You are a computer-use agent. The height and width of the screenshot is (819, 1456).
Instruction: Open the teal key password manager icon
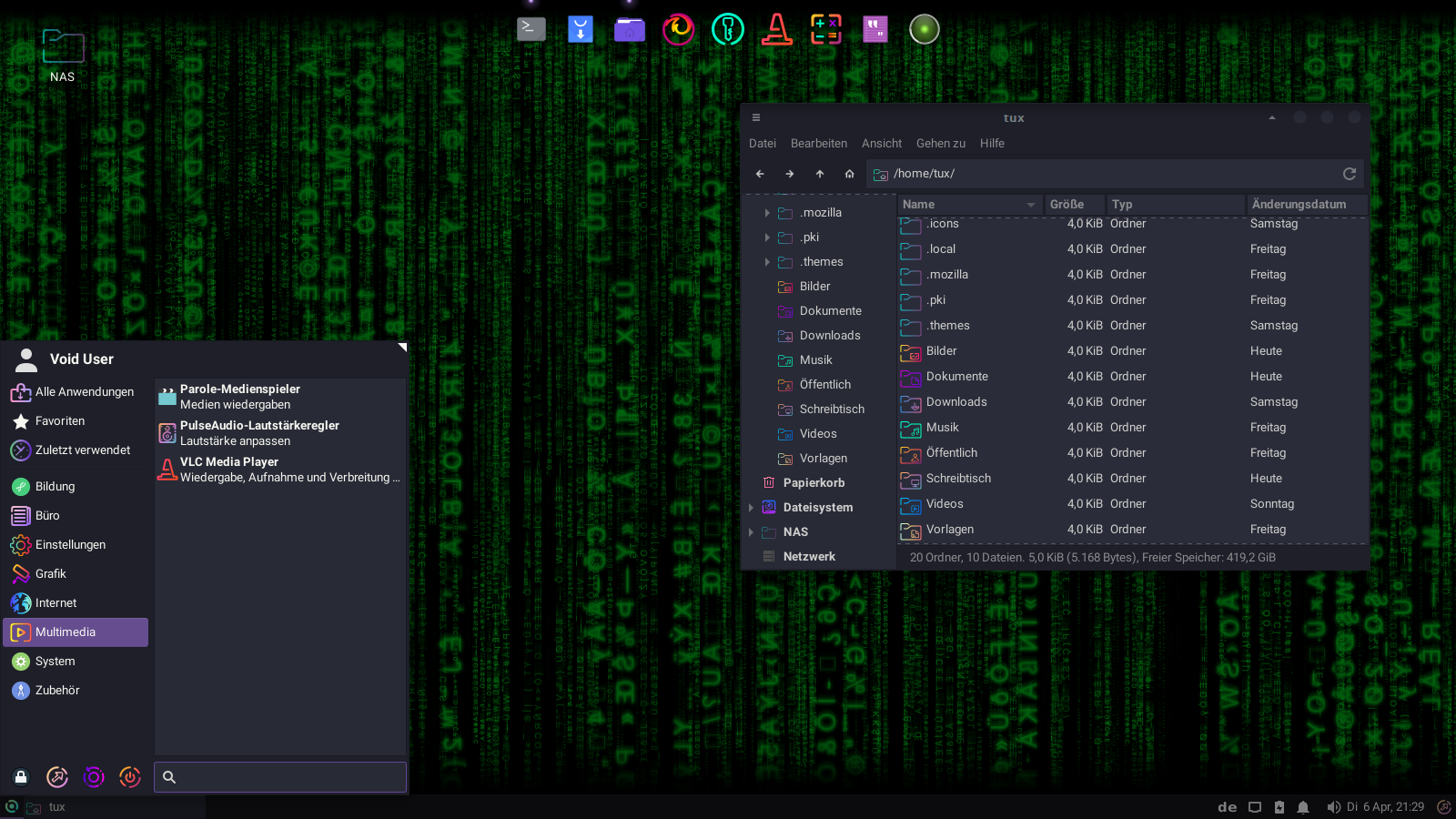tap(728, 29)
